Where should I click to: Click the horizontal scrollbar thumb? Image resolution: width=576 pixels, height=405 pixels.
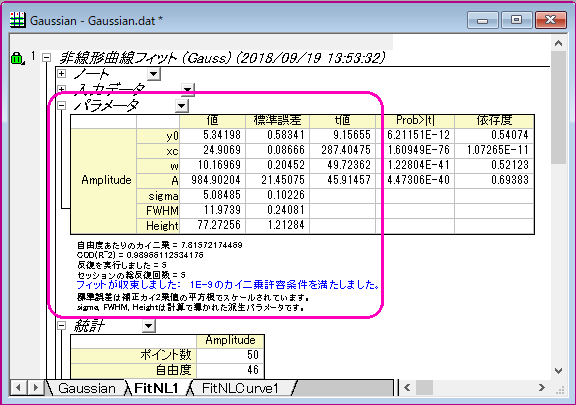tap(424, 387)
